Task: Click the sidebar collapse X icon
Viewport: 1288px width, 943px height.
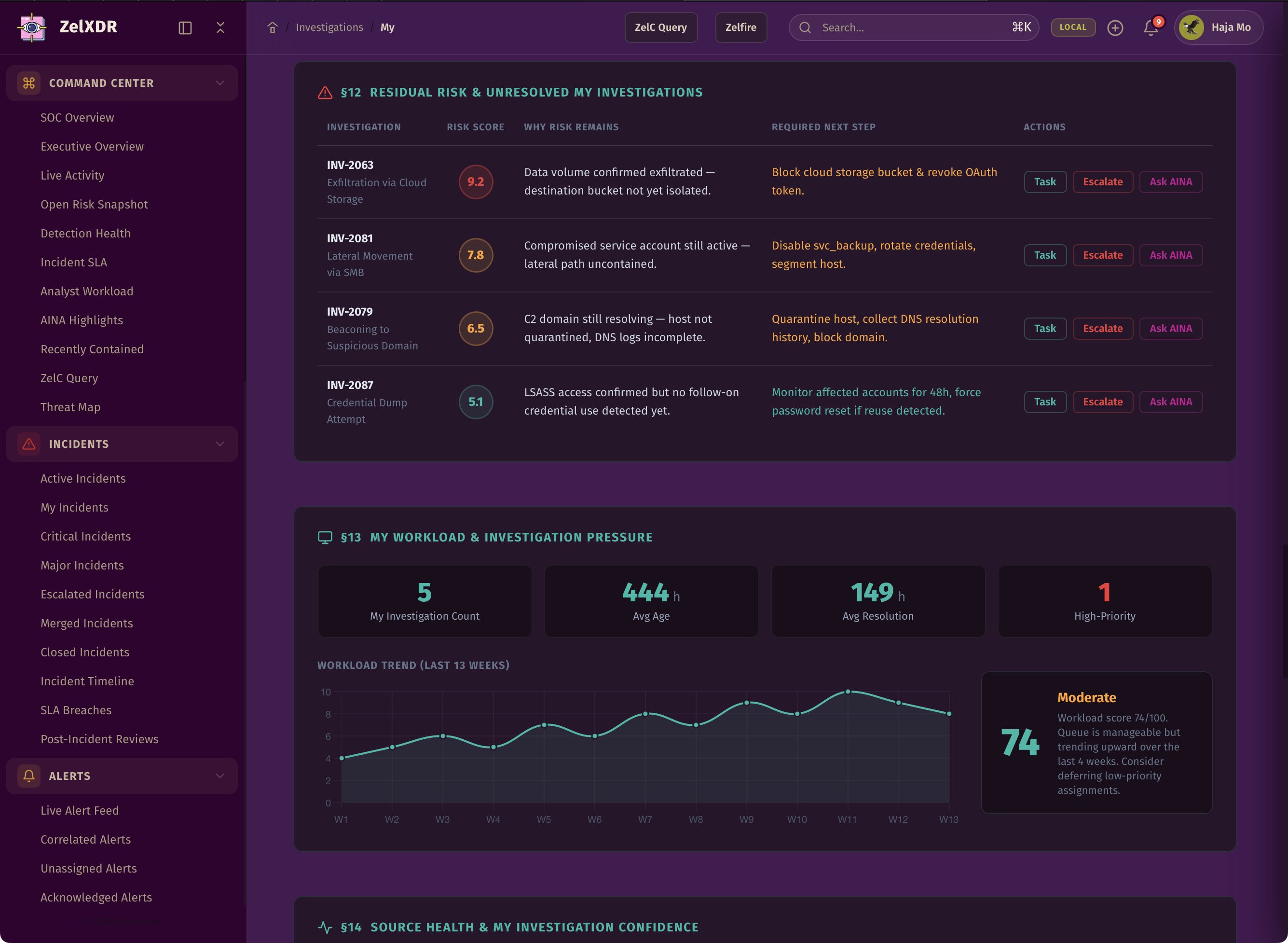Action: [220, 28]
